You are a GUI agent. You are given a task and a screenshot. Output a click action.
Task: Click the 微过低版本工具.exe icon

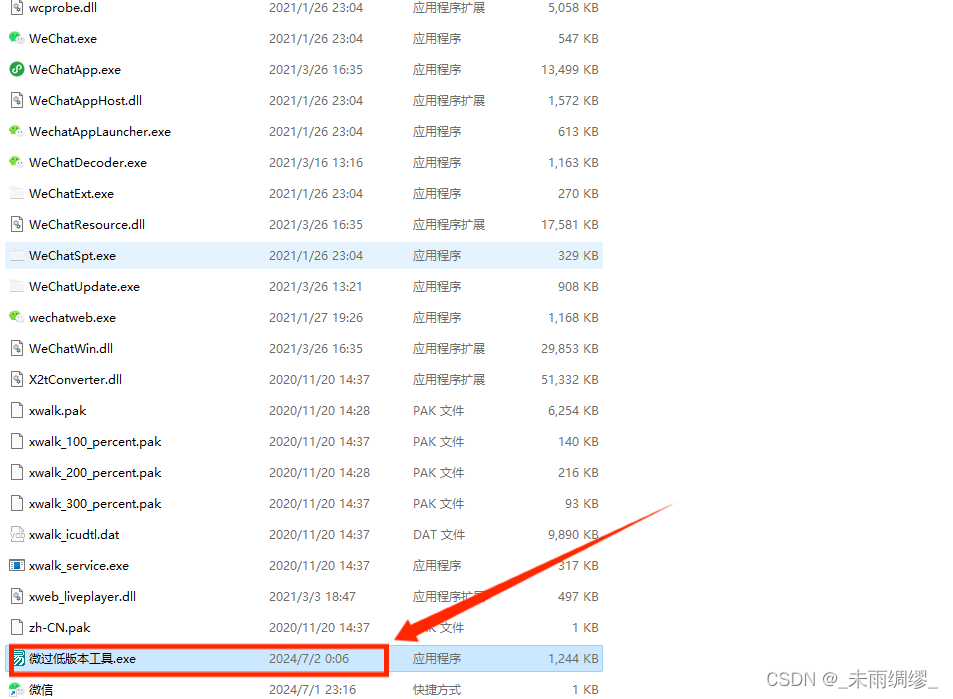[19, 658]
